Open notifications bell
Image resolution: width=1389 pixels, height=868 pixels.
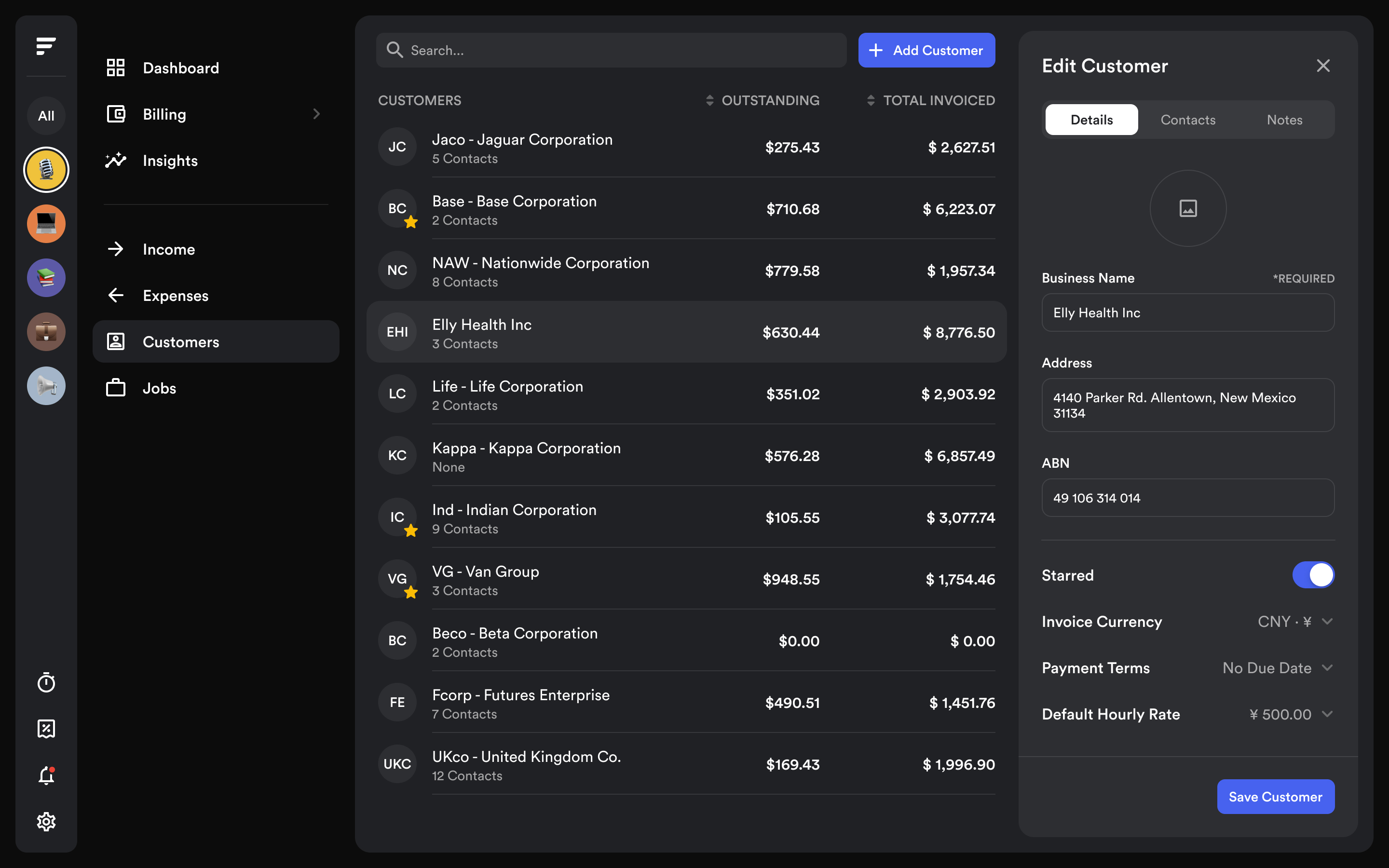pos(46,775)
